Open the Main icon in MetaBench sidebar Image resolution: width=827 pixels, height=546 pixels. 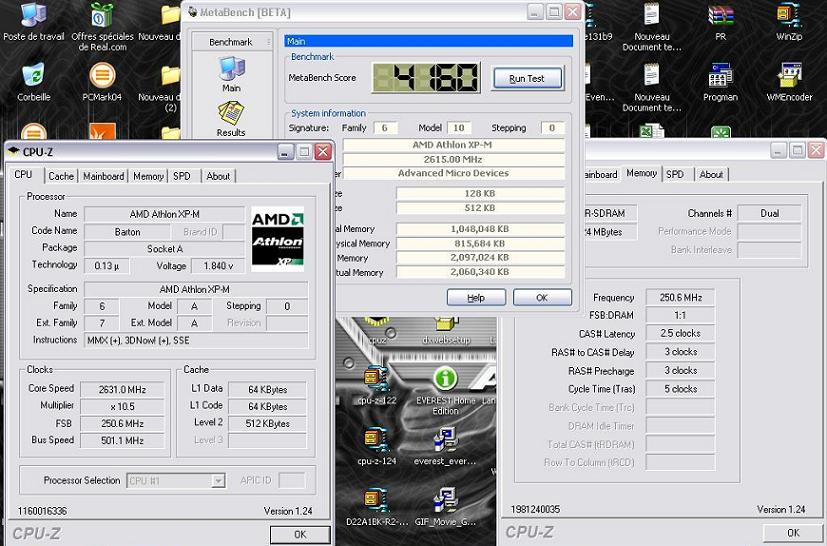(232, 74)
